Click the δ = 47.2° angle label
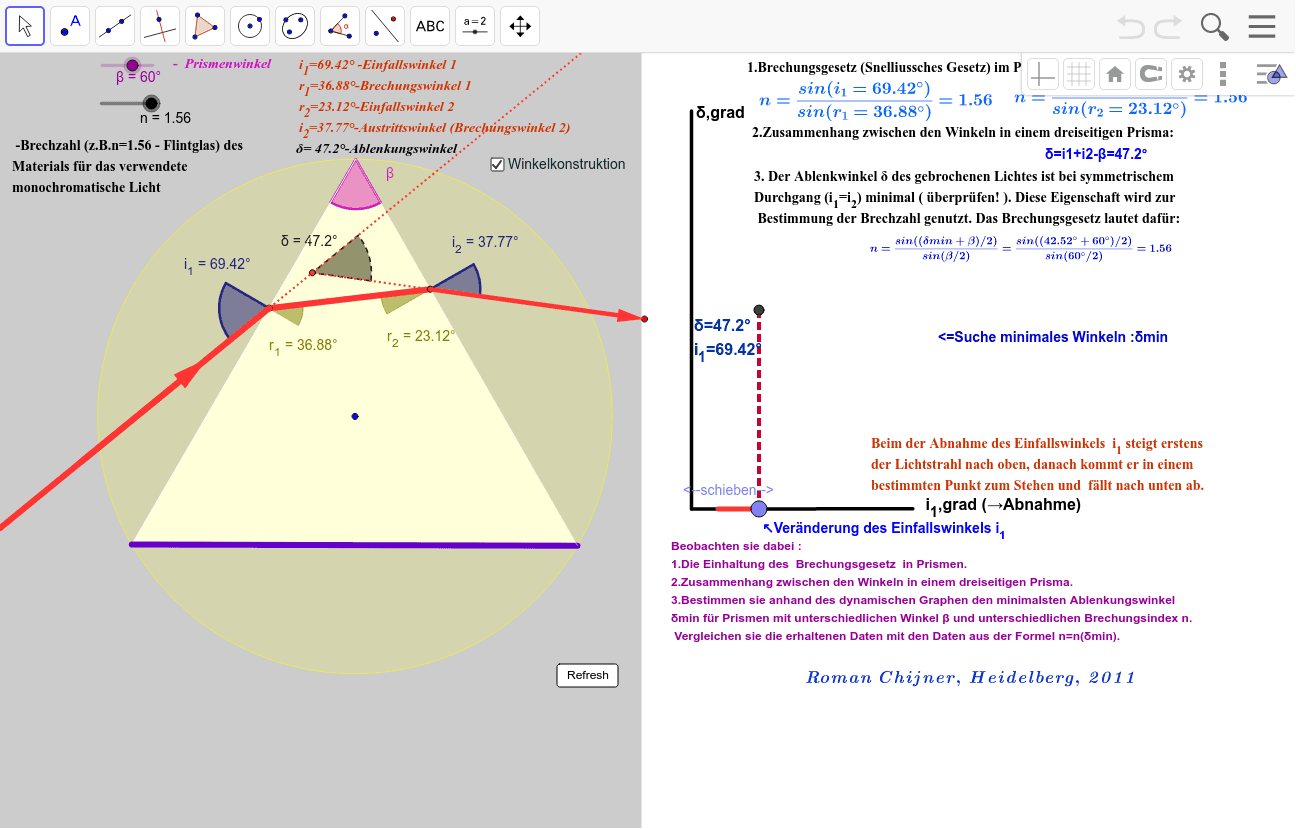 (x=309, y=241)
